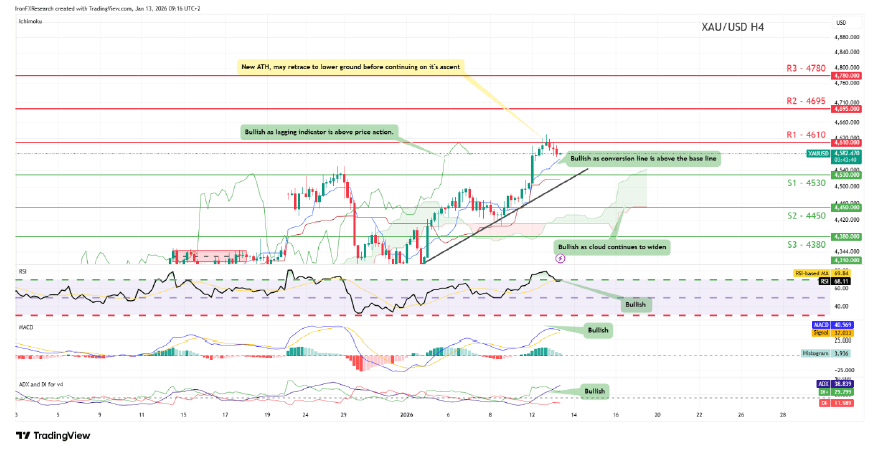Select the RSI pane title label
The image size is (873, 452).
tap(22, 272)
